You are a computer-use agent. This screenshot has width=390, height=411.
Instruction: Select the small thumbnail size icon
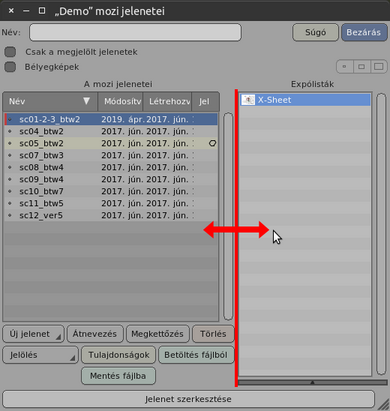pos(345,67)
